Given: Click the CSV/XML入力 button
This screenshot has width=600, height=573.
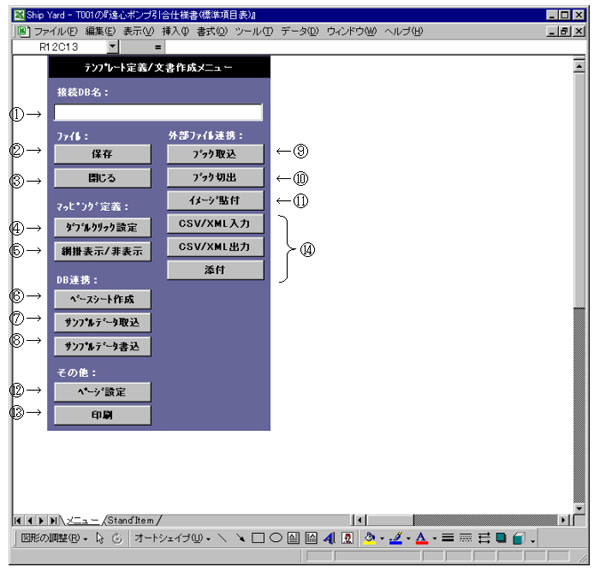Looking at the screenshot, I should click(214, 223).
